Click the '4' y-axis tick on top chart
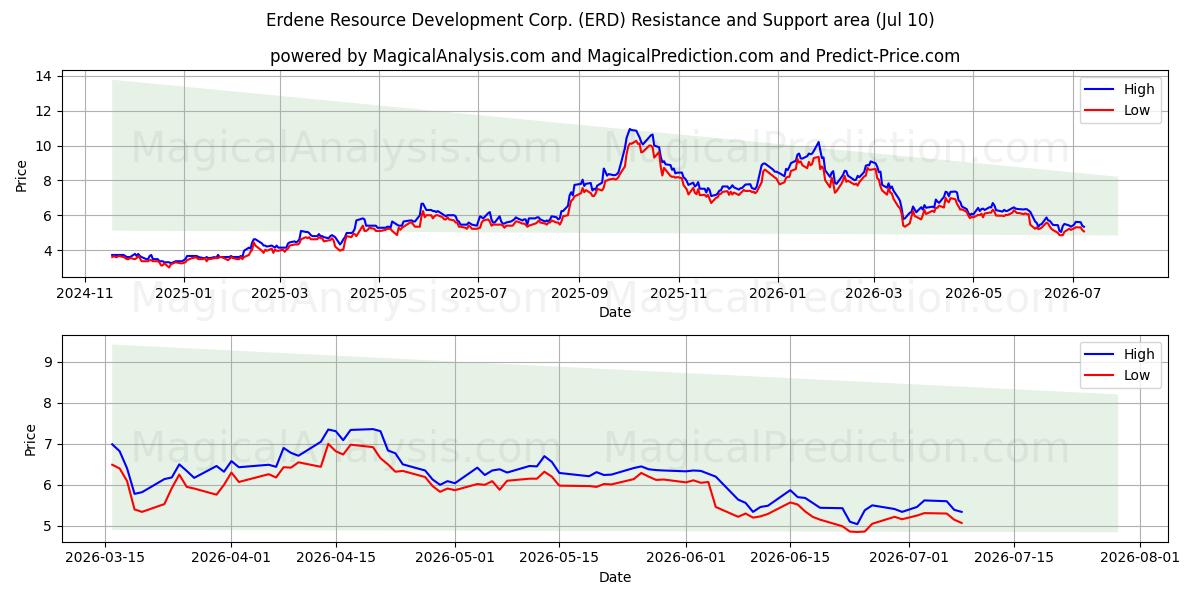 point(50,250)
